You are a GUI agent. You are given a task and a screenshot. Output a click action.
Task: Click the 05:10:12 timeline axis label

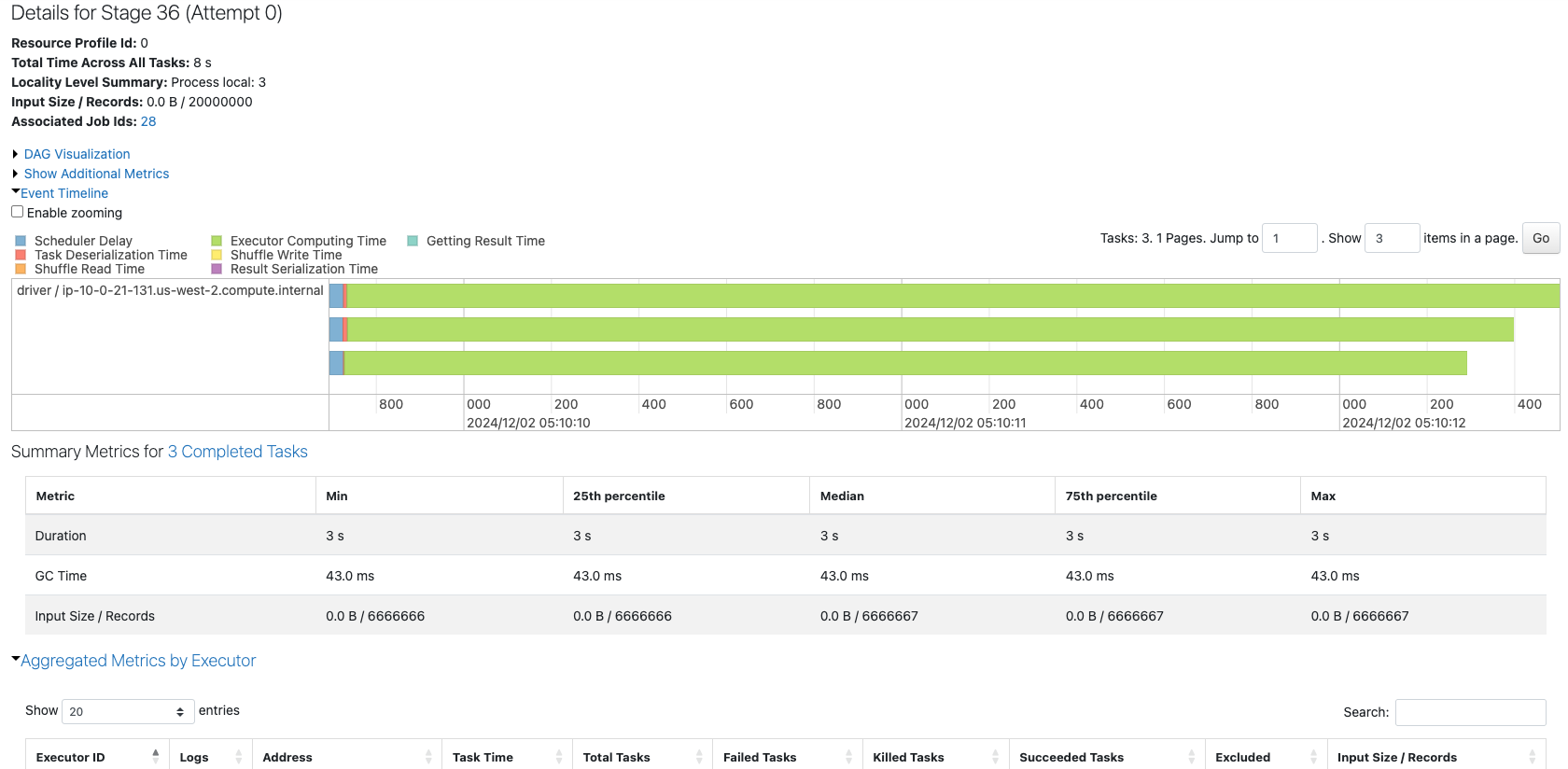click(1404, 423)
